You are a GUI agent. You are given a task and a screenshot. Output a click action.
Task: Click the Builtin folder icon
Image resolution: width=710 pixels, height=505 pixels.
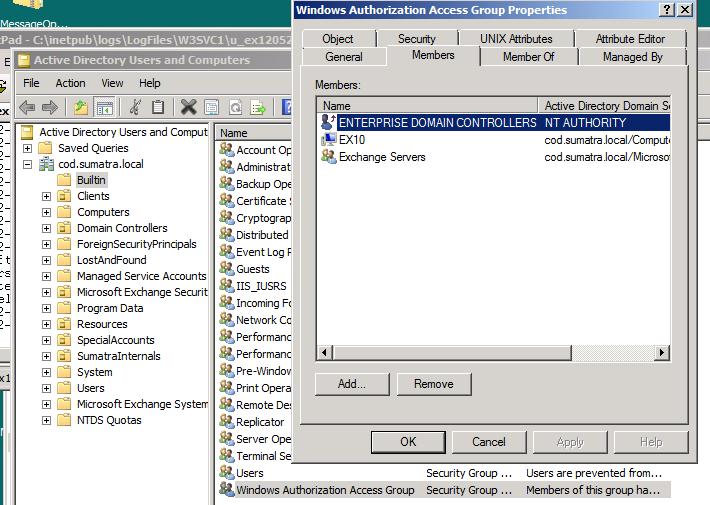click(x=64, y=180)
